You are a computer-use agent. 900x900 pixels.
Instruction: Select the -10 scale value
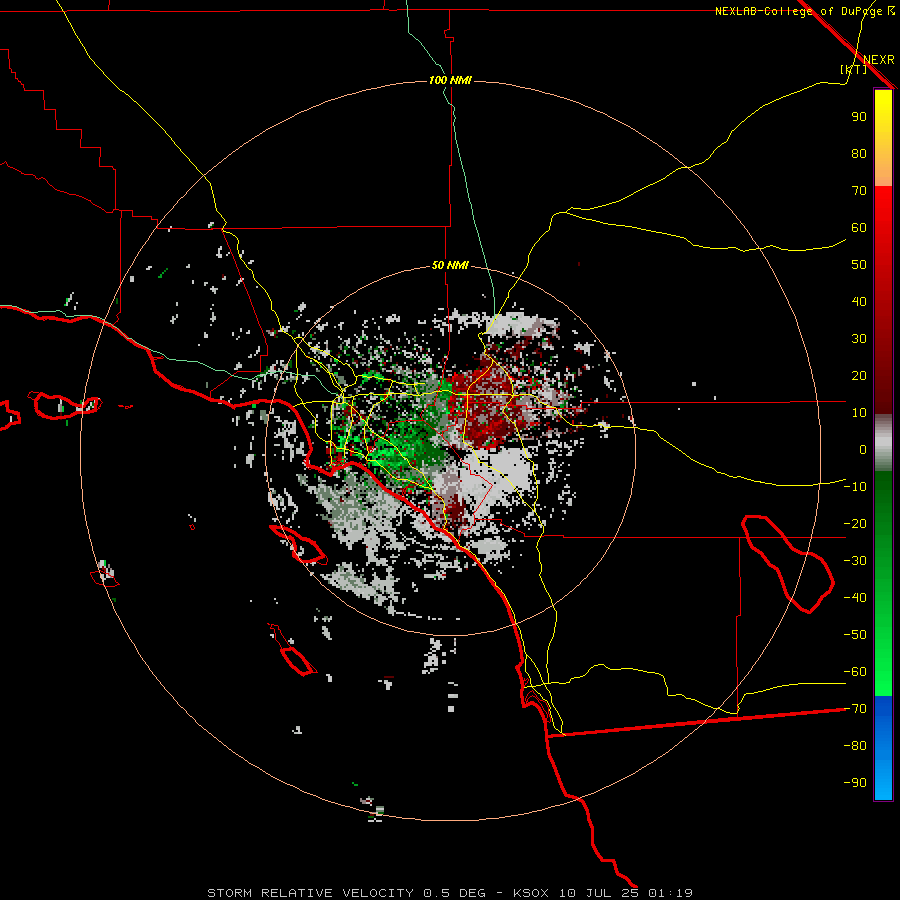(855, 487)
